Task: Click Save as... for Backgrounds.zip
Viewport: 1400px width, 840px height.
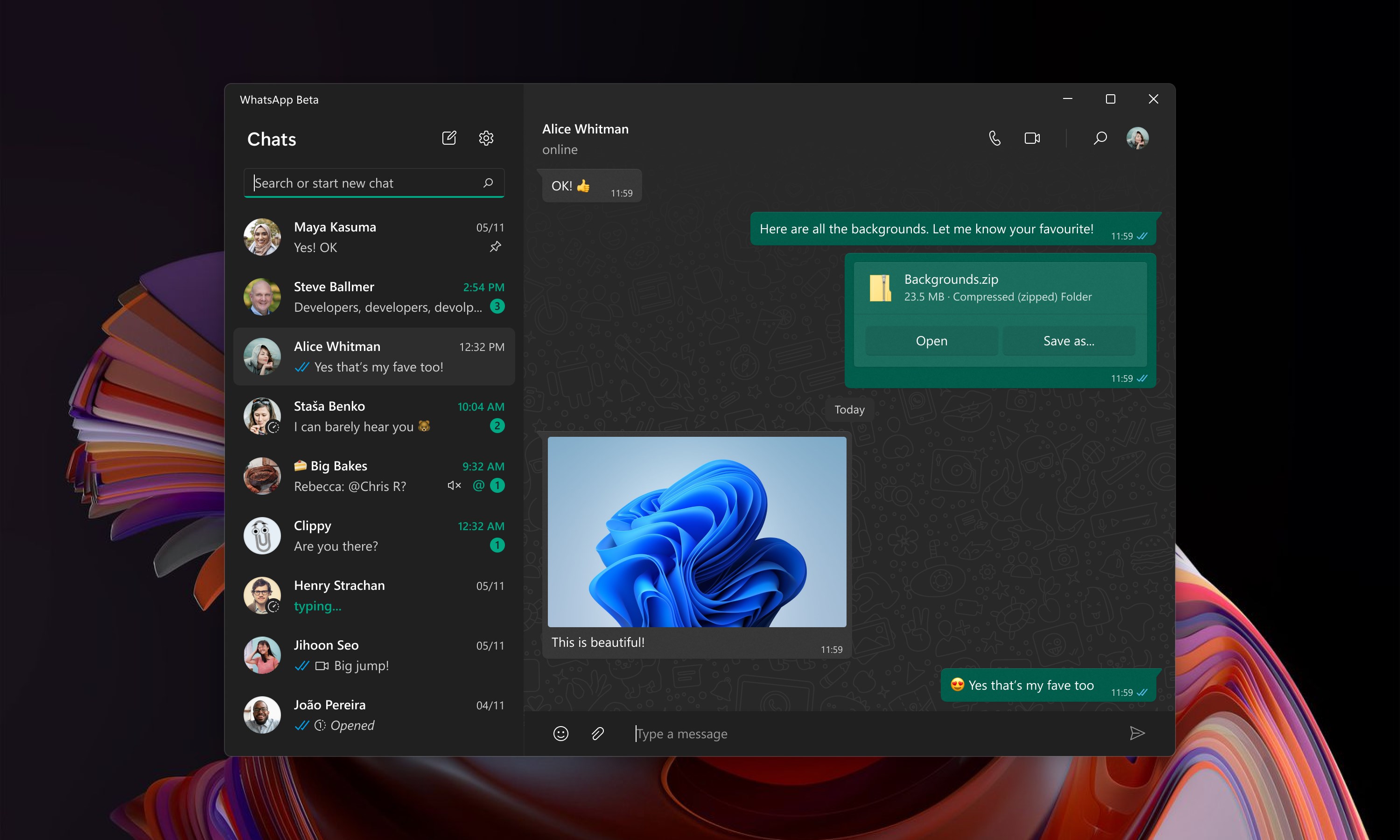Action: coord(1068,341)
